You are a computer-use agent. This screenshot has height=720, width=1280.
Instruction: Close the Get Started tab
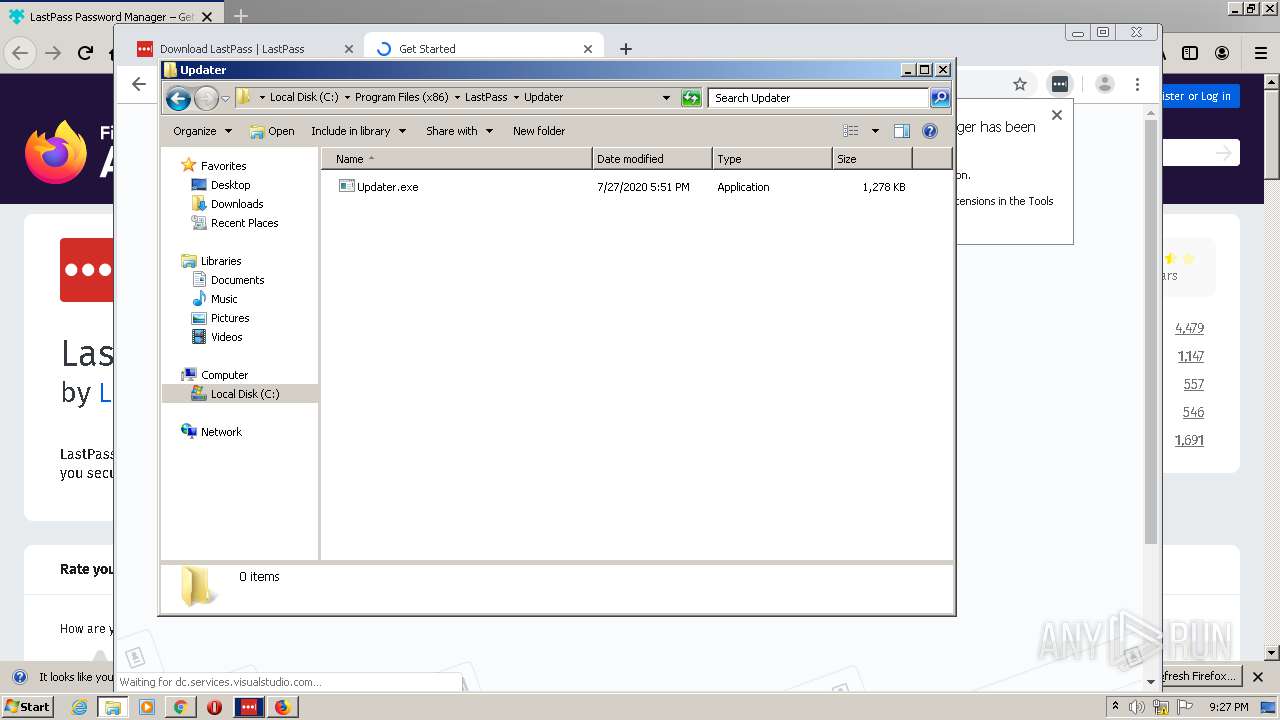point(588,49)
